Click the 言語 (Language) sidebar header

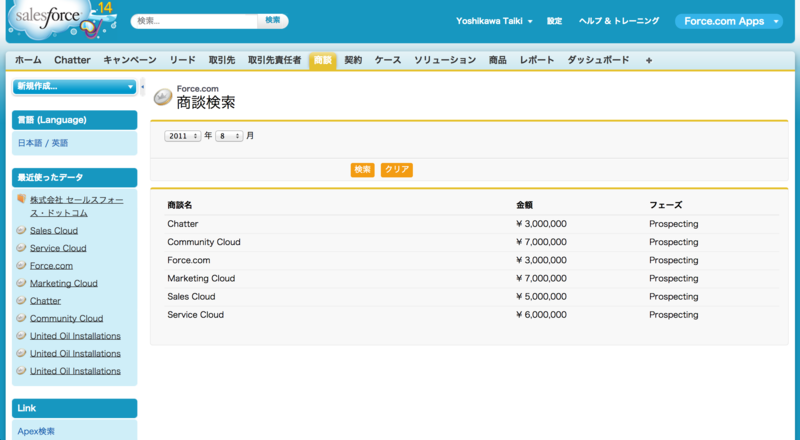(x=74, y=120)
